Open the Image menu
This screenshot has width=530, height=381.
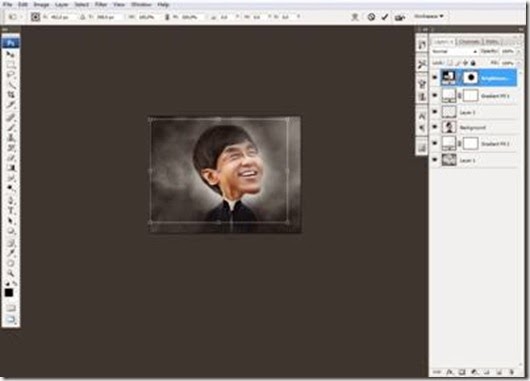click(41, 5)
